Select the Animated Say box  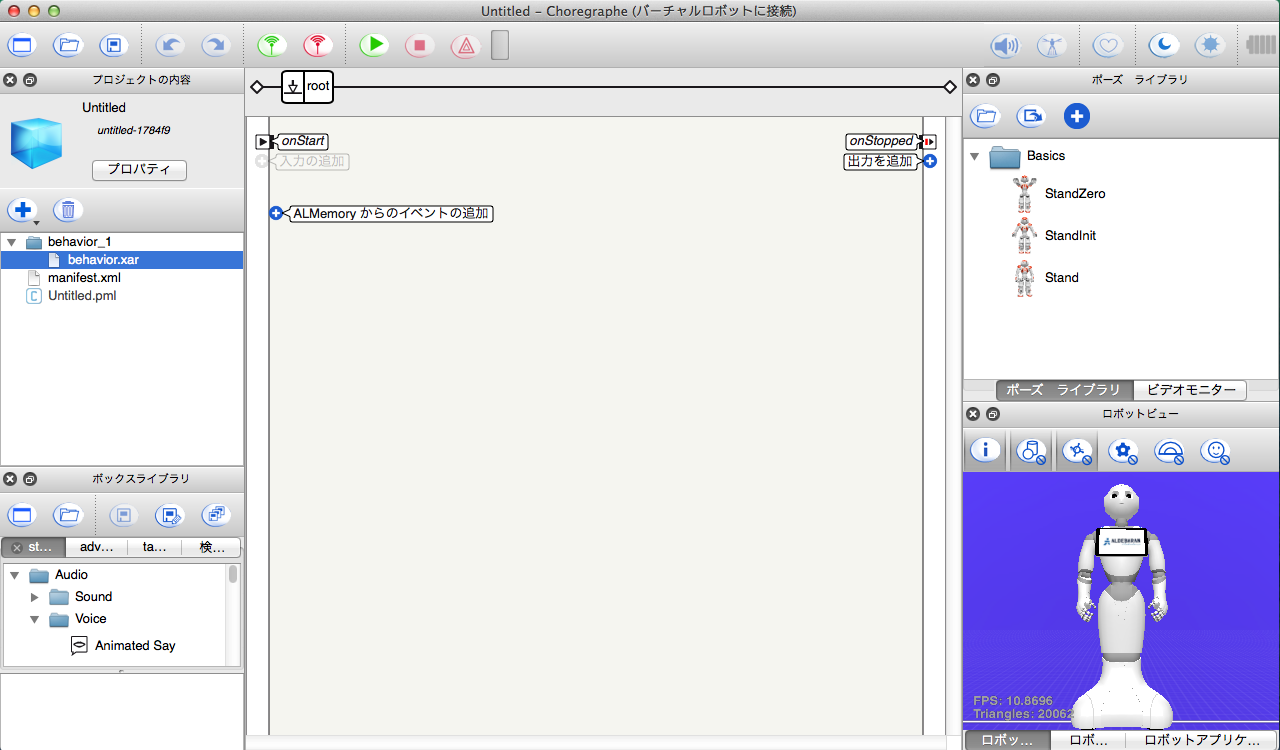pyautogui.click(x=123, y=646)
